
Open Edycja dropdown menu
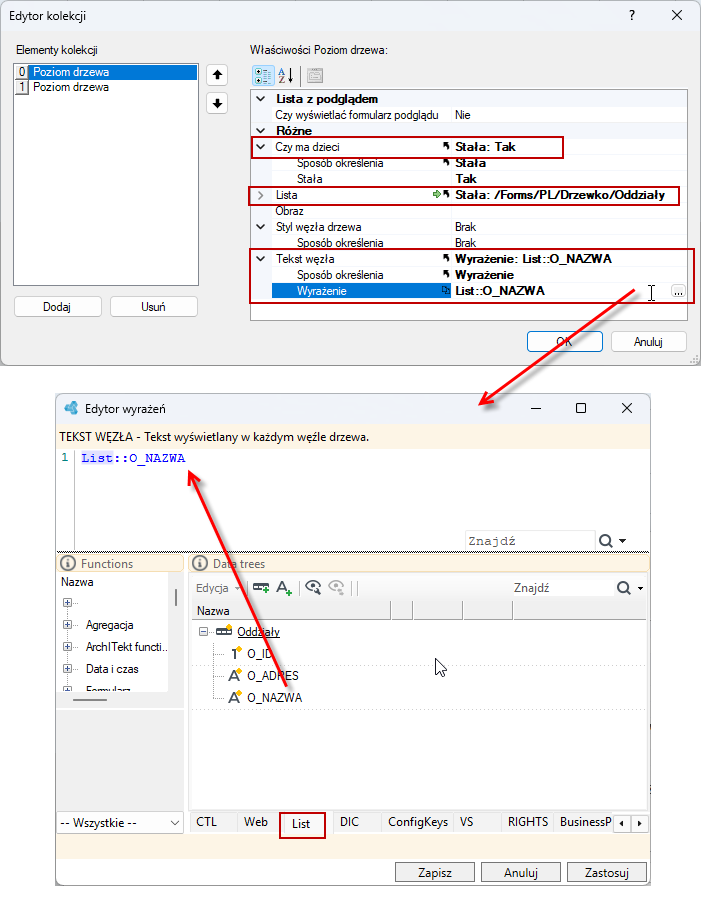tap(218, 588)
